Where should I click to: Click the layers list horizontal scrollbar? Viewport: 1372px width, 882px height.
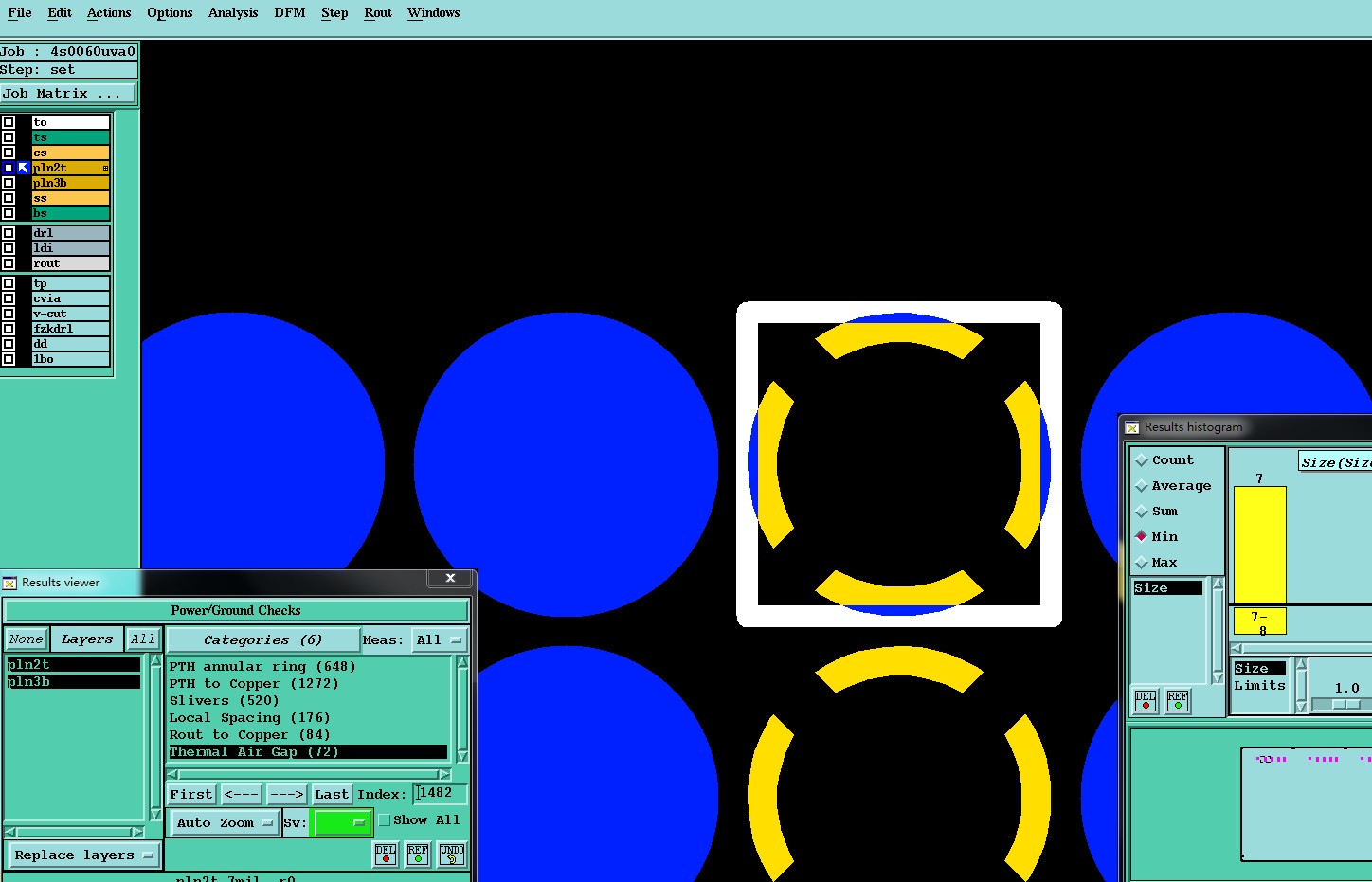[x=74, y=833]
